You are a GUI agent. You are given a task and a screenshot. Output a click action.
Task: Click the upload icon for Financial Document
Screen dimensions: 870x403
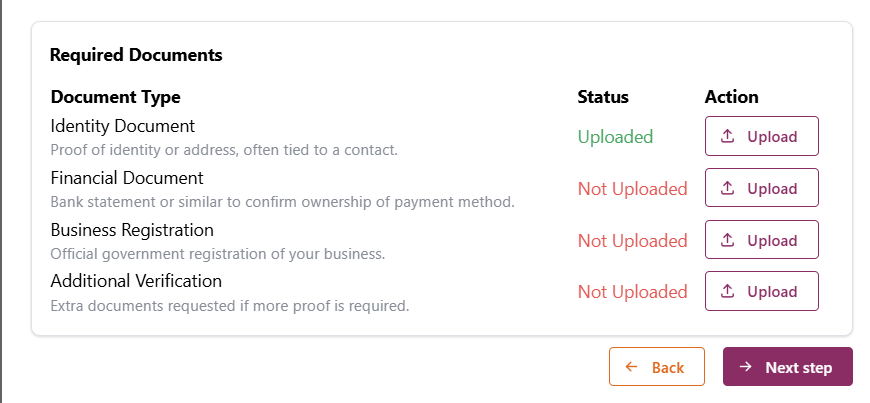click(x=728, y=189)
